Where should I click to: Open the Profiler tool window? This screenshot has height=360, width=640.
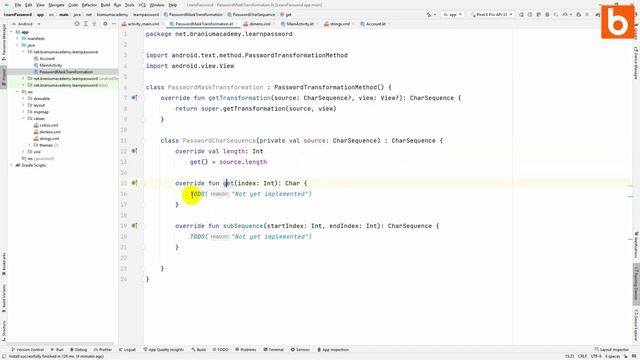102,350
